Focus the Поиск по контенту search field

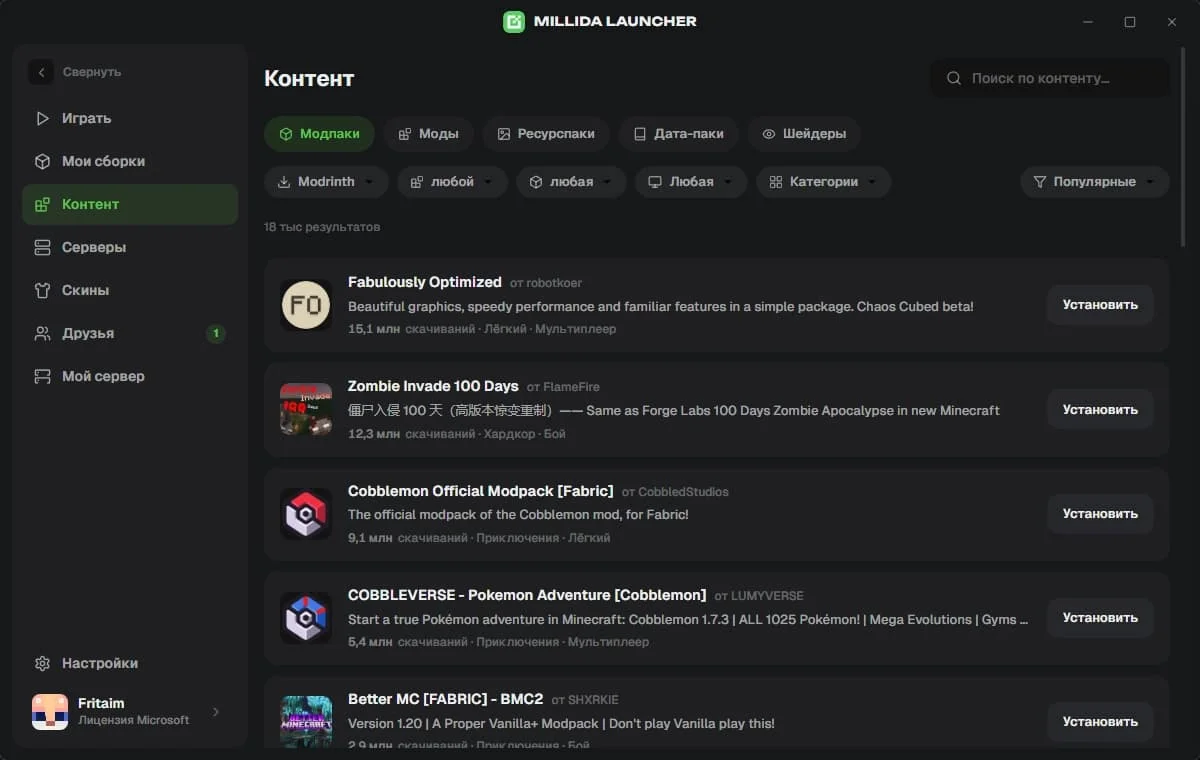point(1050,78)
